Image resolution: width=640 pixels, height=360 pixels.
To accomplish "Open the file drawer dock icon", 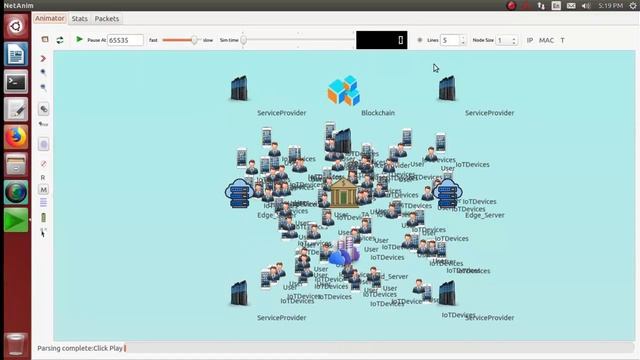I will coord(16,165).
